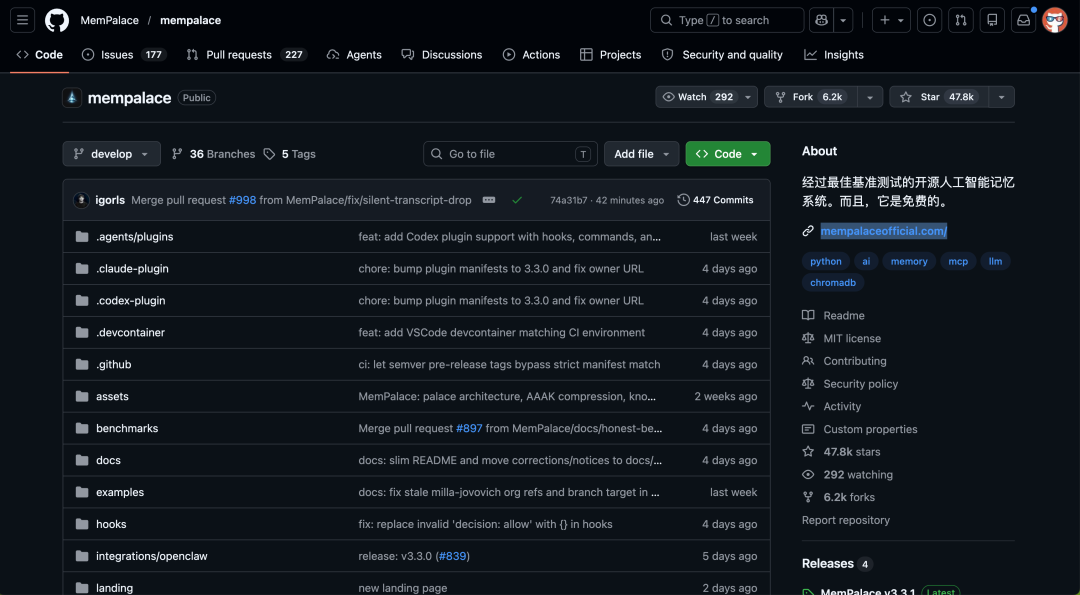Open the Issues tab
The width and height of the screenshot is (1080, 595).
124,54
